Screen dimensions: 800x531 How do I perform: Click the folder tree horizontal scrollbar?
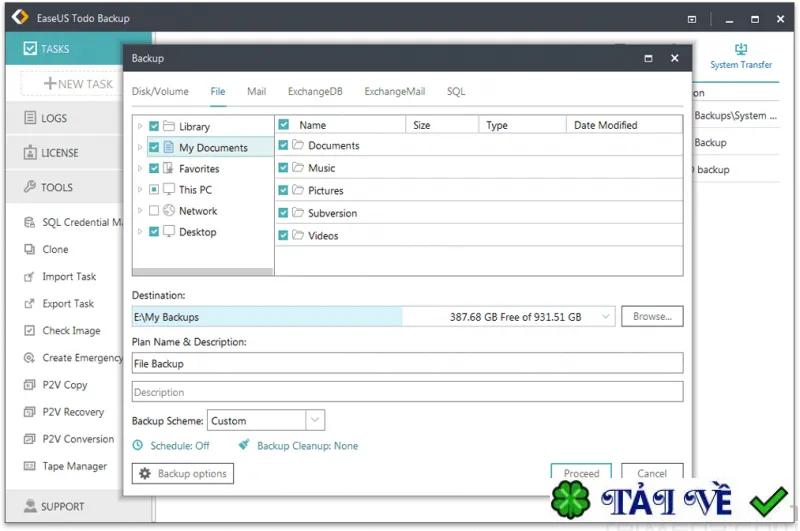(202, 270)
